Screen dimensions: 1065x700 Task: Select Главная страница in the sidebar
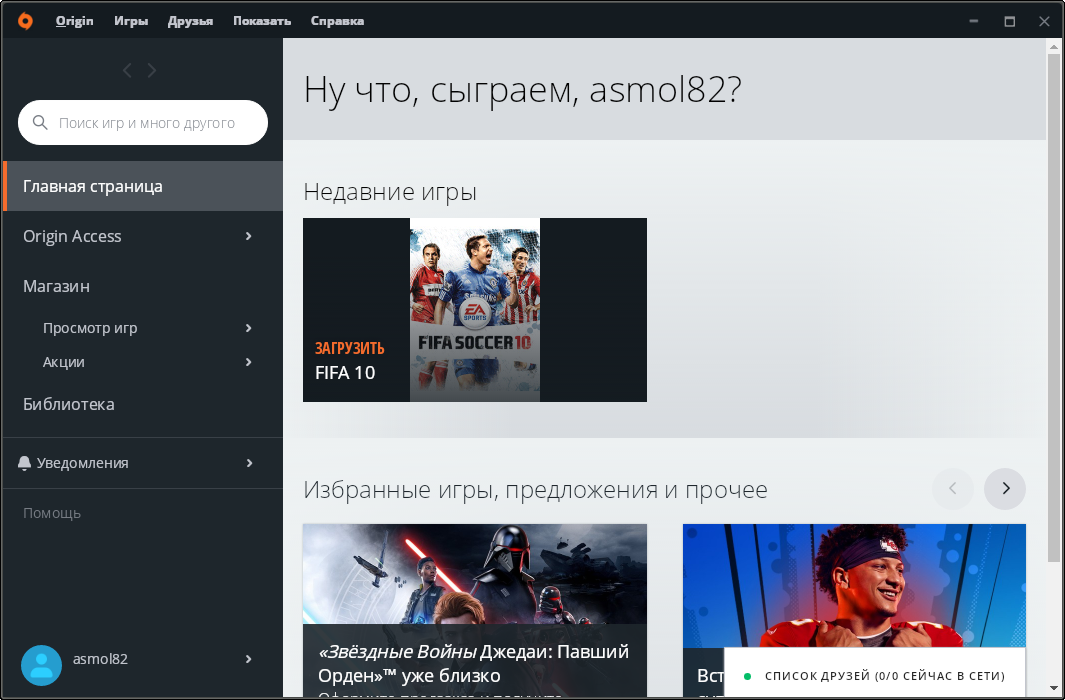point(143,186)
